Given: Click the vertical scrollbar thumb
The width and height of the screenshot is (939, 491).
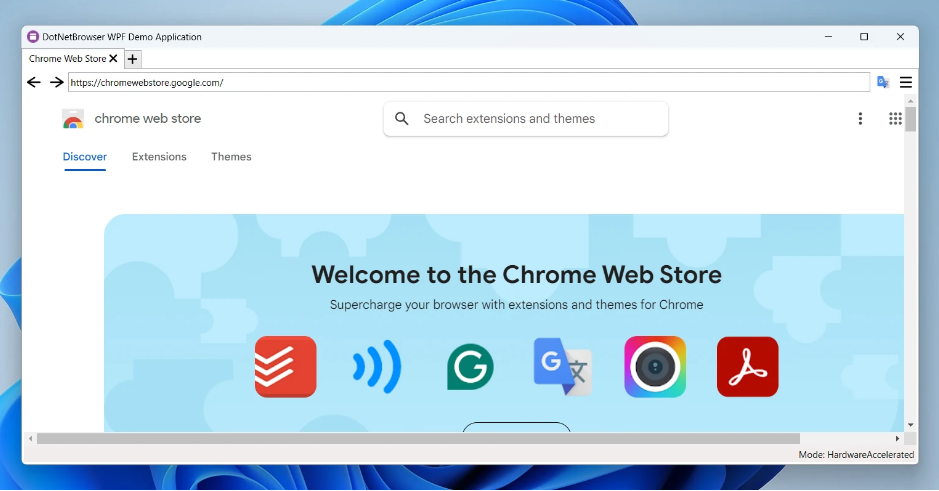Looking at the screenshot, I should pyautogui.click(x=911, y=119).
